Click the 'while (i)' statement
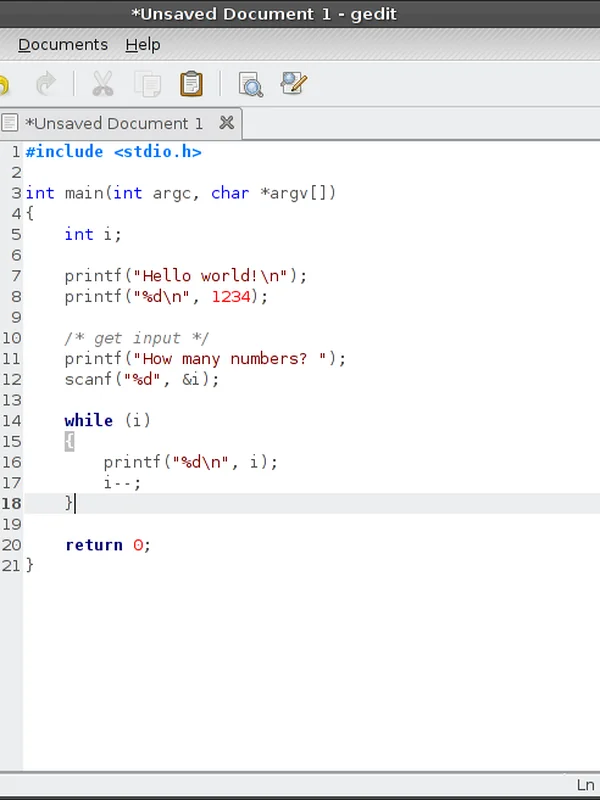 click(x=107, y=420)
